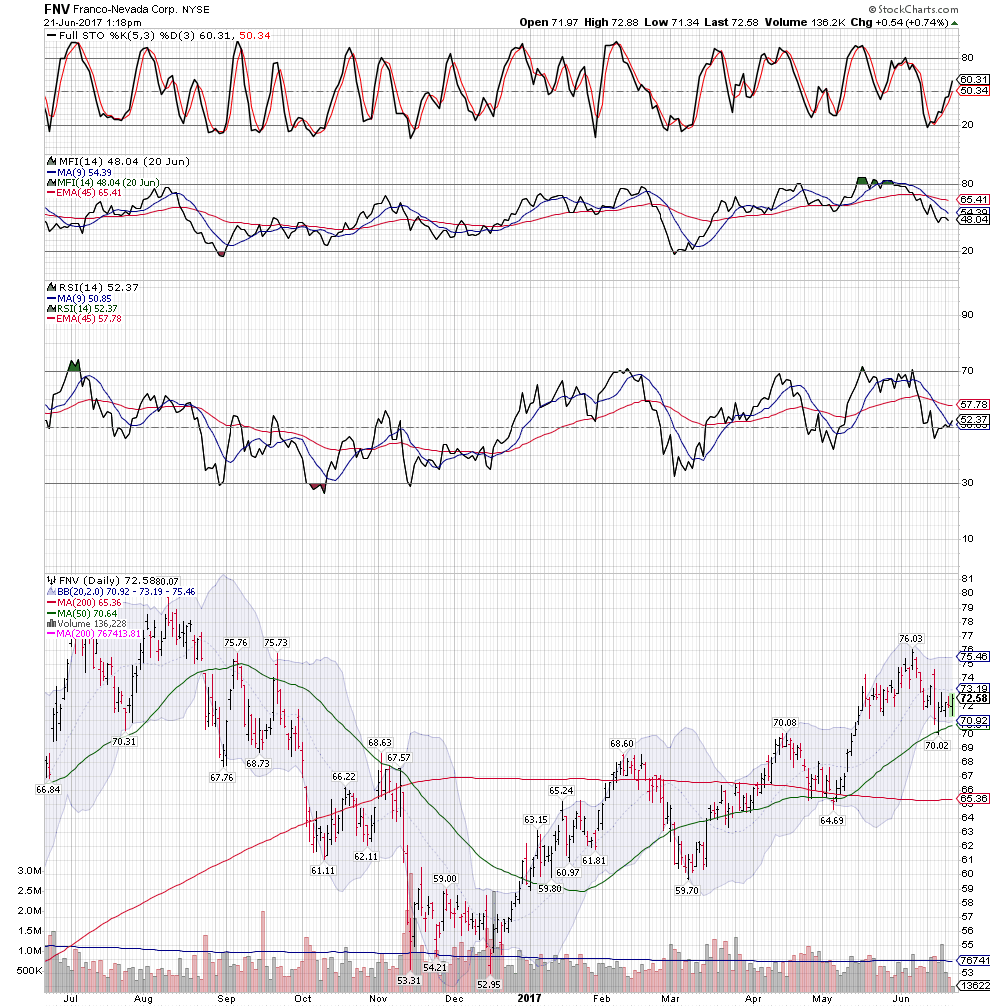Click the Low 71.34 quote value
The height and width of the screenshot is (1007, 990).
(x=671, y=22)
